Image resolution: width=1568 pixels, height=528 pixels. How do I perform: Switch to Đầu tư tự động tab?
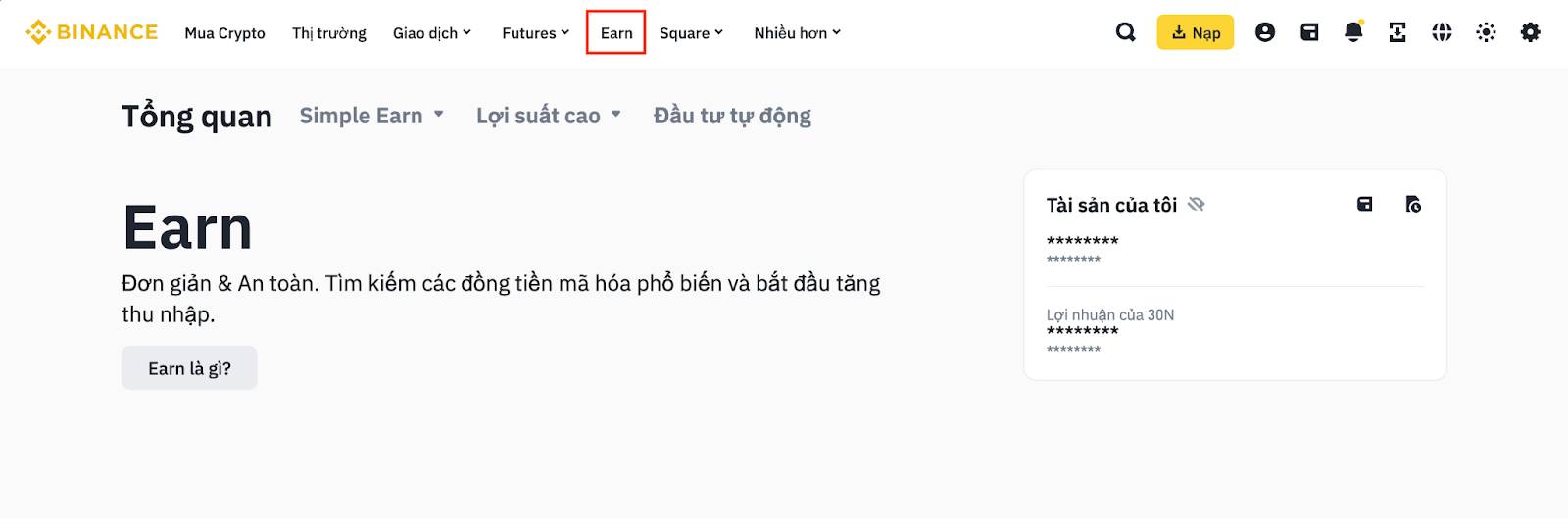[x=732, y=116]
